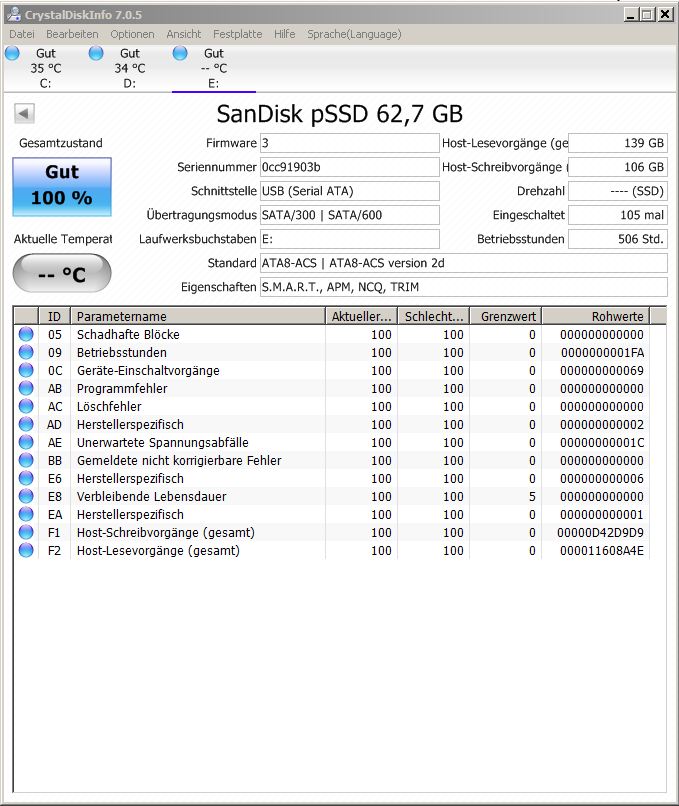Click the CrystalDiskInfo title bar icon

(13, 14)
